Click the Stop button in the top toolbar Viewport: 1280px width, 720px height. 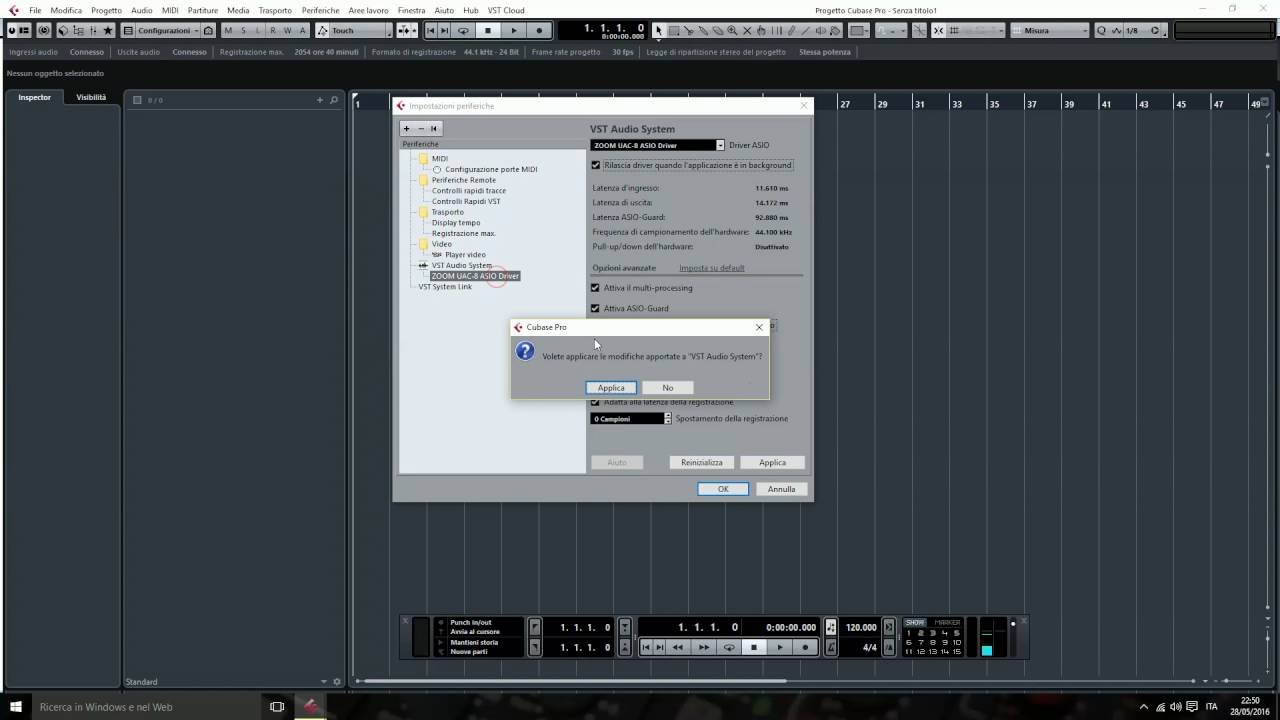point(488,30)
